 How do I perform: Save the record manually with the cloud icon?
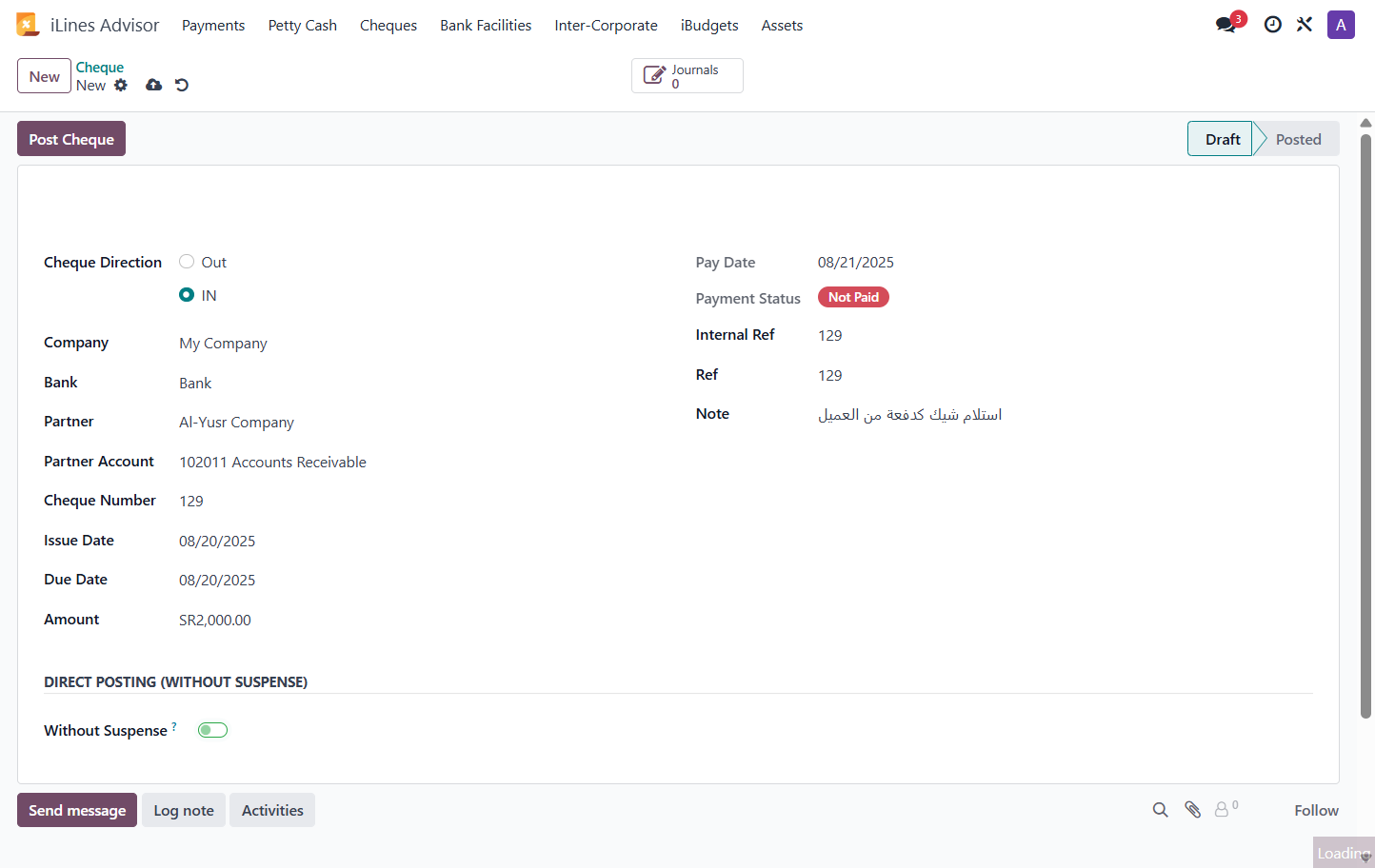click(153, 85)
